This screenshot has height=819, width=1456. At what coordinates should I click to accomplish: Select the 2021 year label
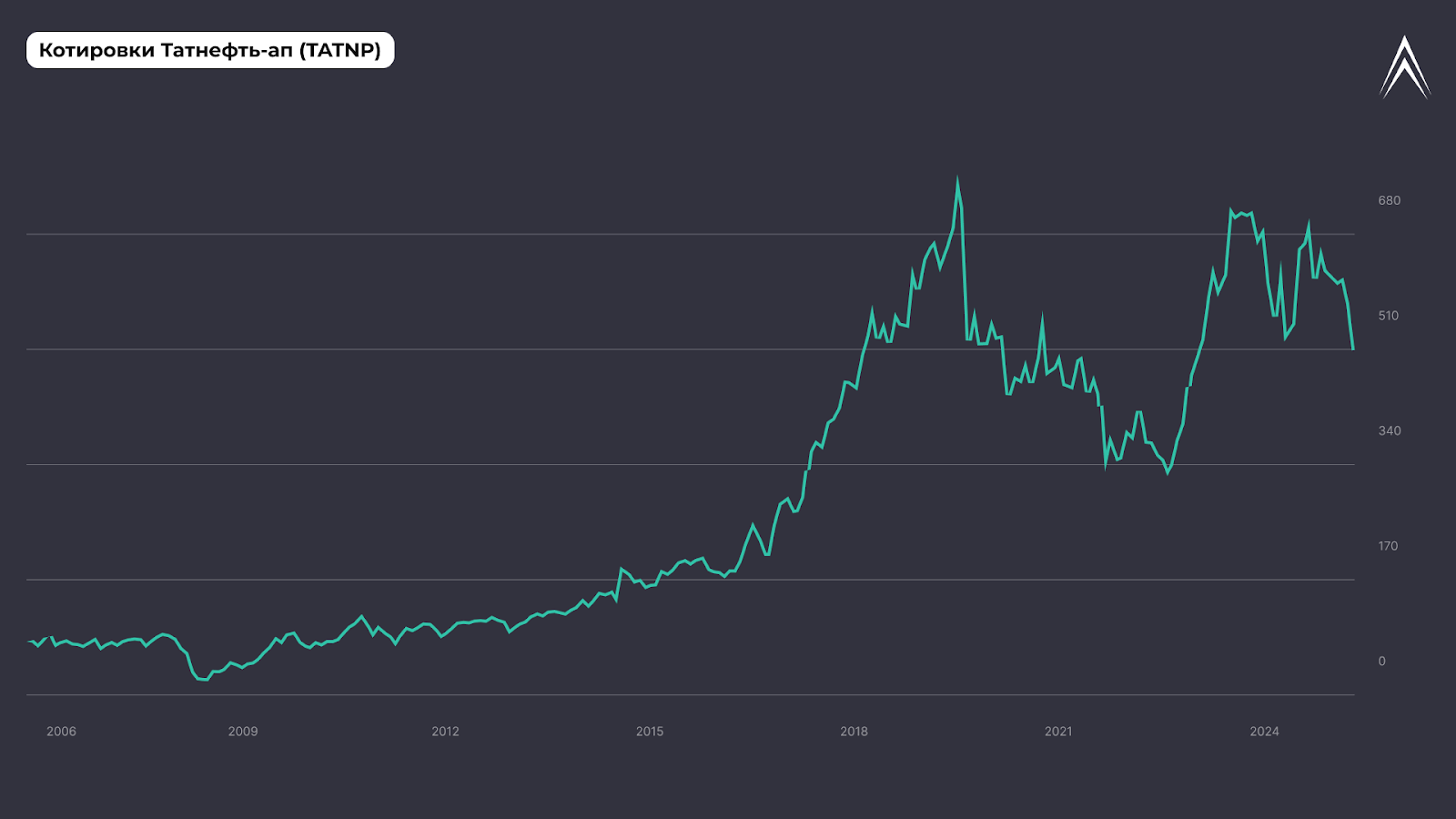coord(1058,732)
